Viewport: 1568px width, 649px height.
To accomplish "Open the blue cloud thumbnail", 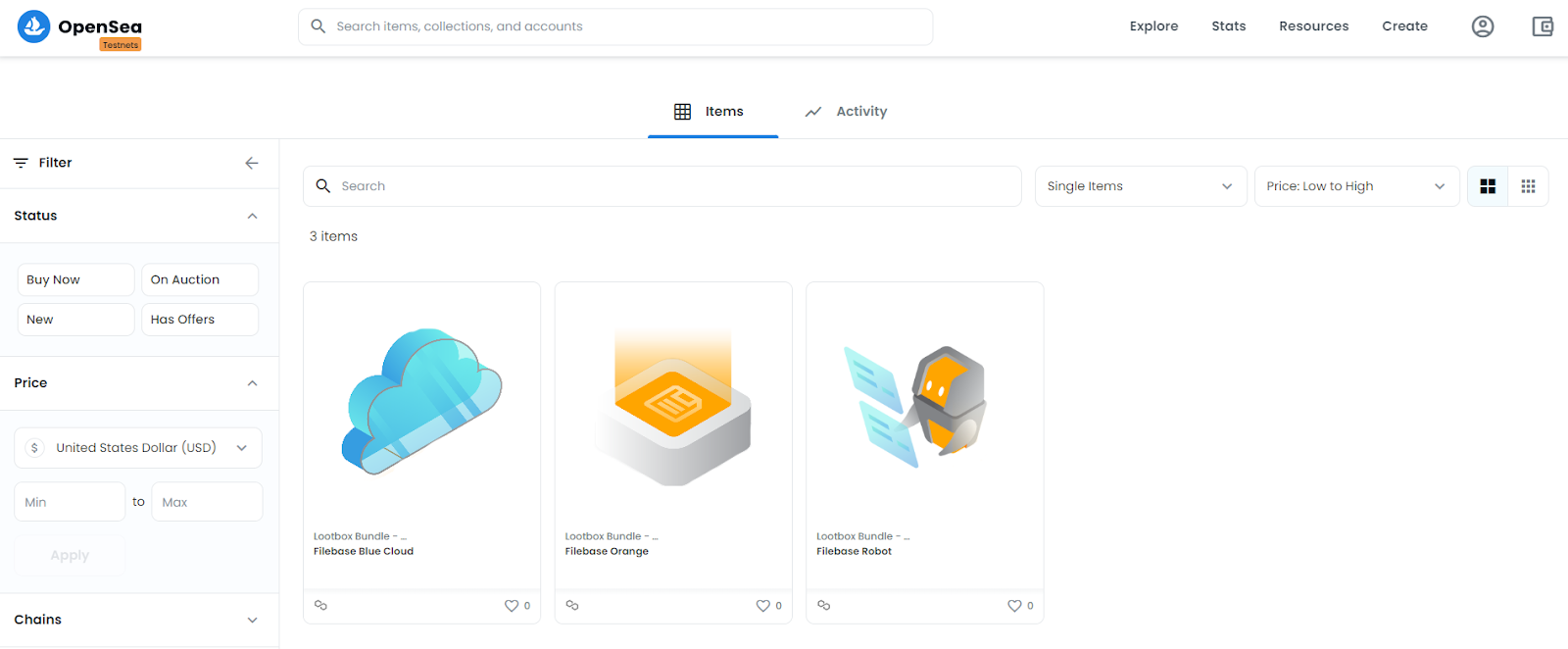I will [422, 402].
